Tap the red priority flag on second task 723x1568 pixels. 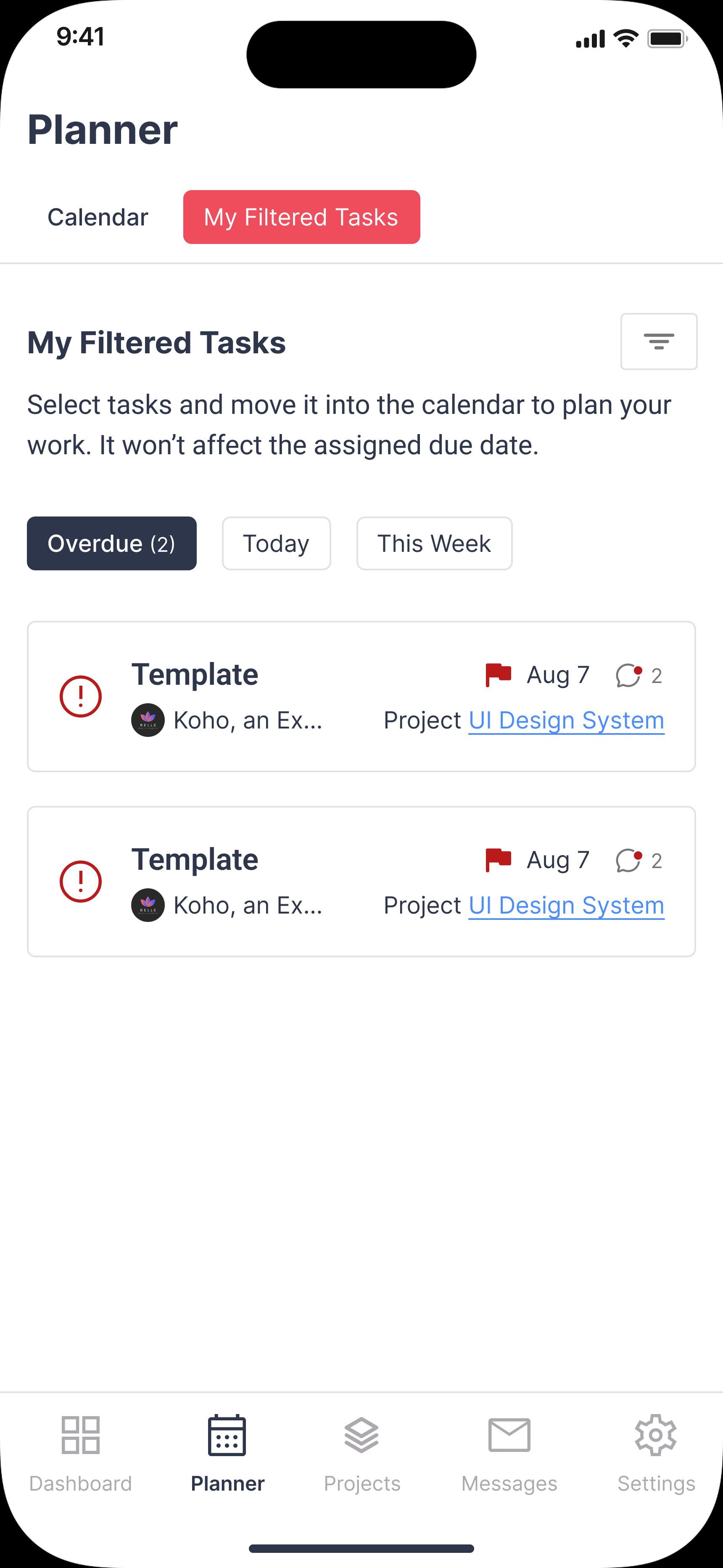(x=498, y=859)
